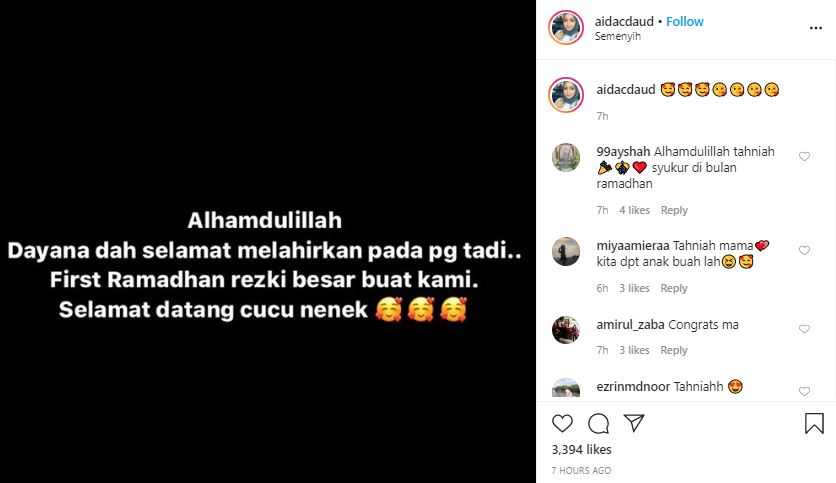Like ezrinmdnoor's comment

(804, 391)
